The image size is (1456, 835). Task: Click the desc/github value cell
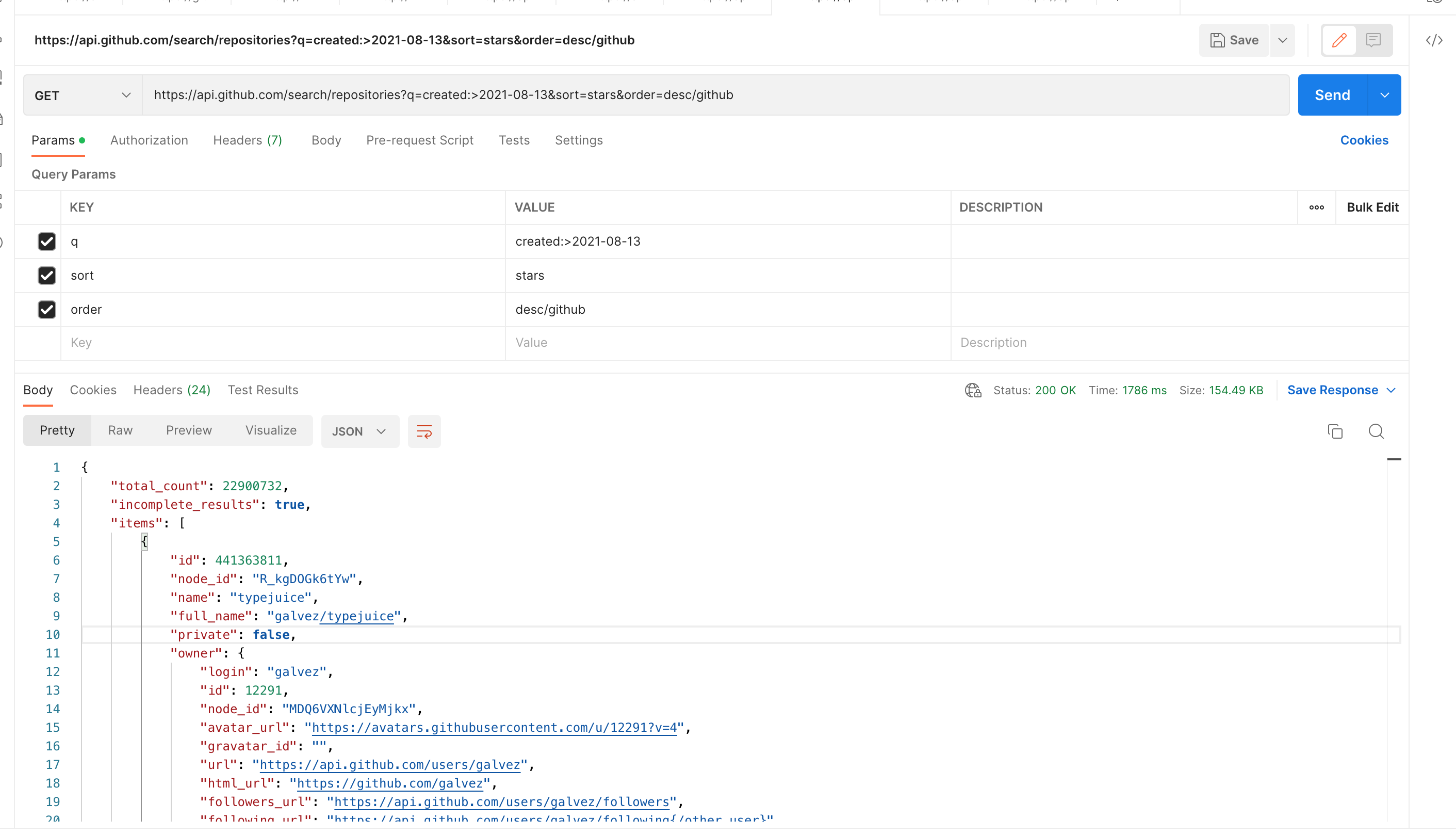[x=728, y=310]
